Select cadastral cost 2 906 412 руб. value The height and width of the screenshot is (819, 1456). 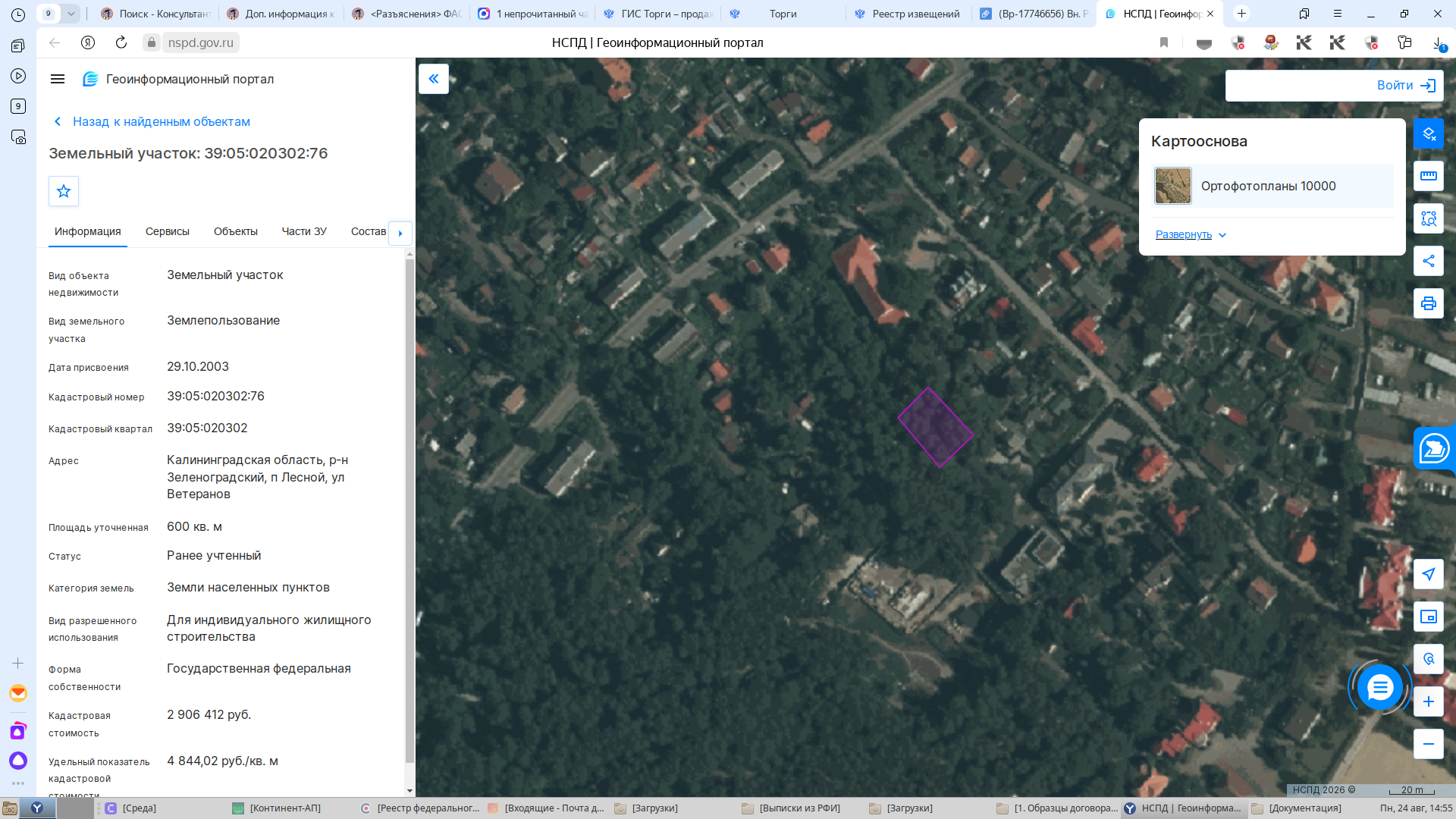click(x=209, y=714)
